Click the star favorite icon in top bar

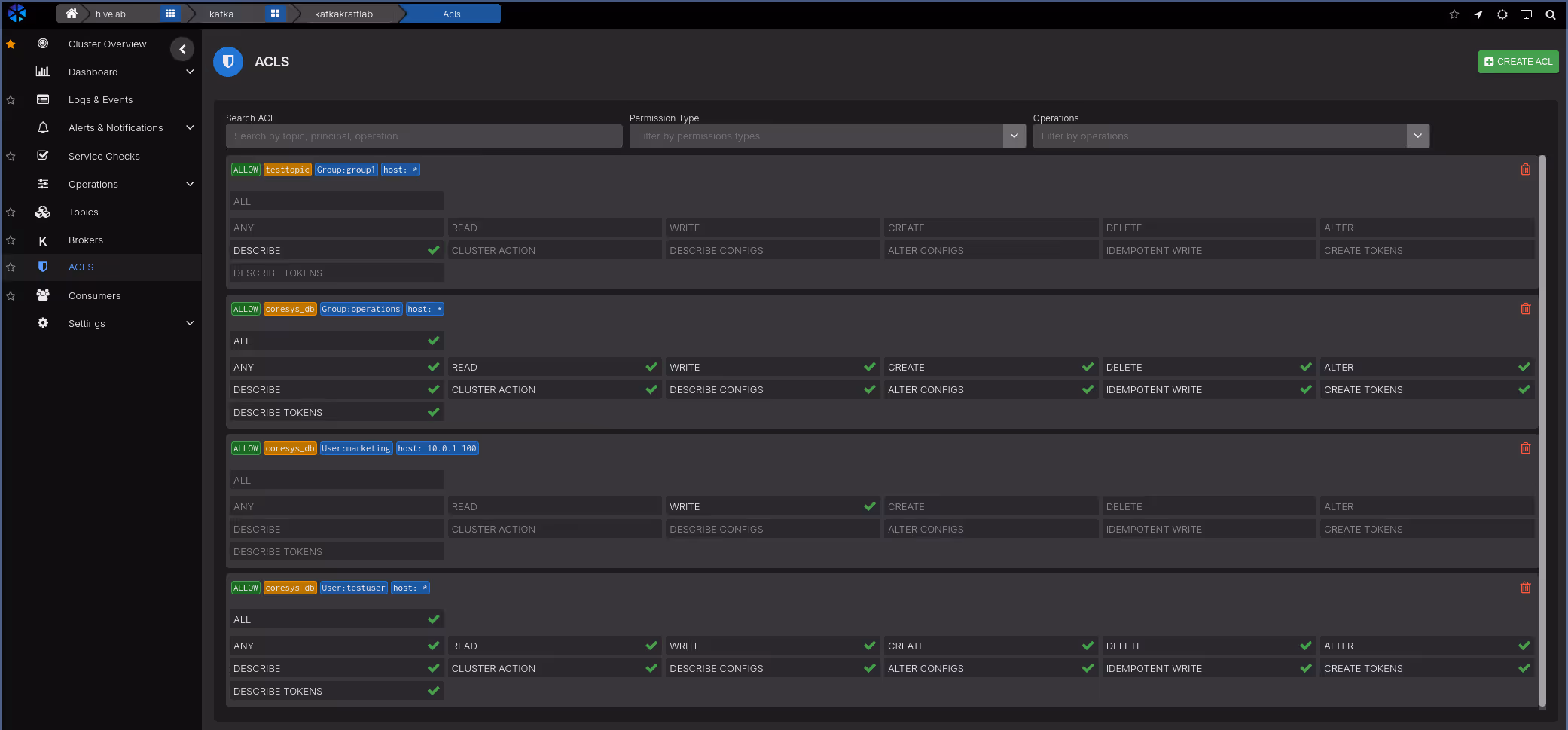[1454, 14]
